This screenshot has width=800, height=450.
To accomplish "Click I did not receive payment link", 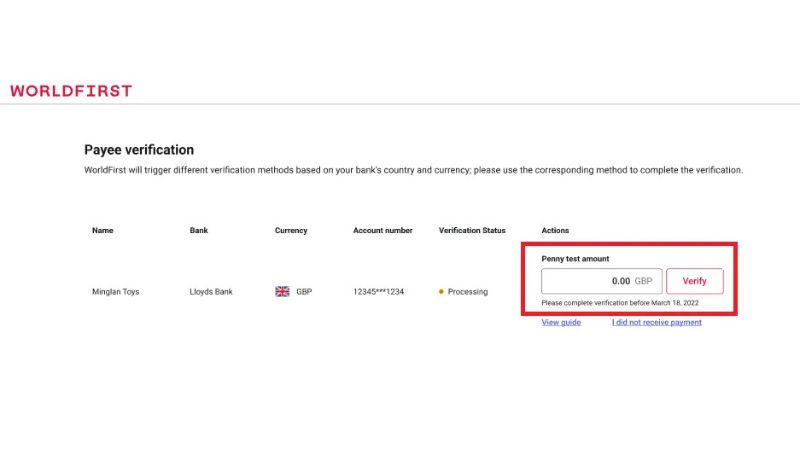I will (657, 322).
